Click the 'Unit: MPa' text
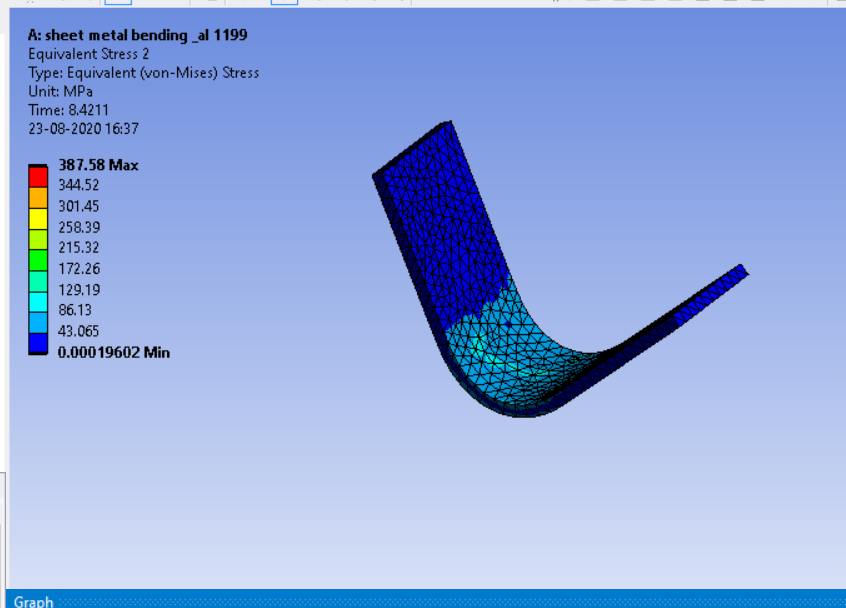Screen dimensions: 846x608 click(x=60, y=91)
